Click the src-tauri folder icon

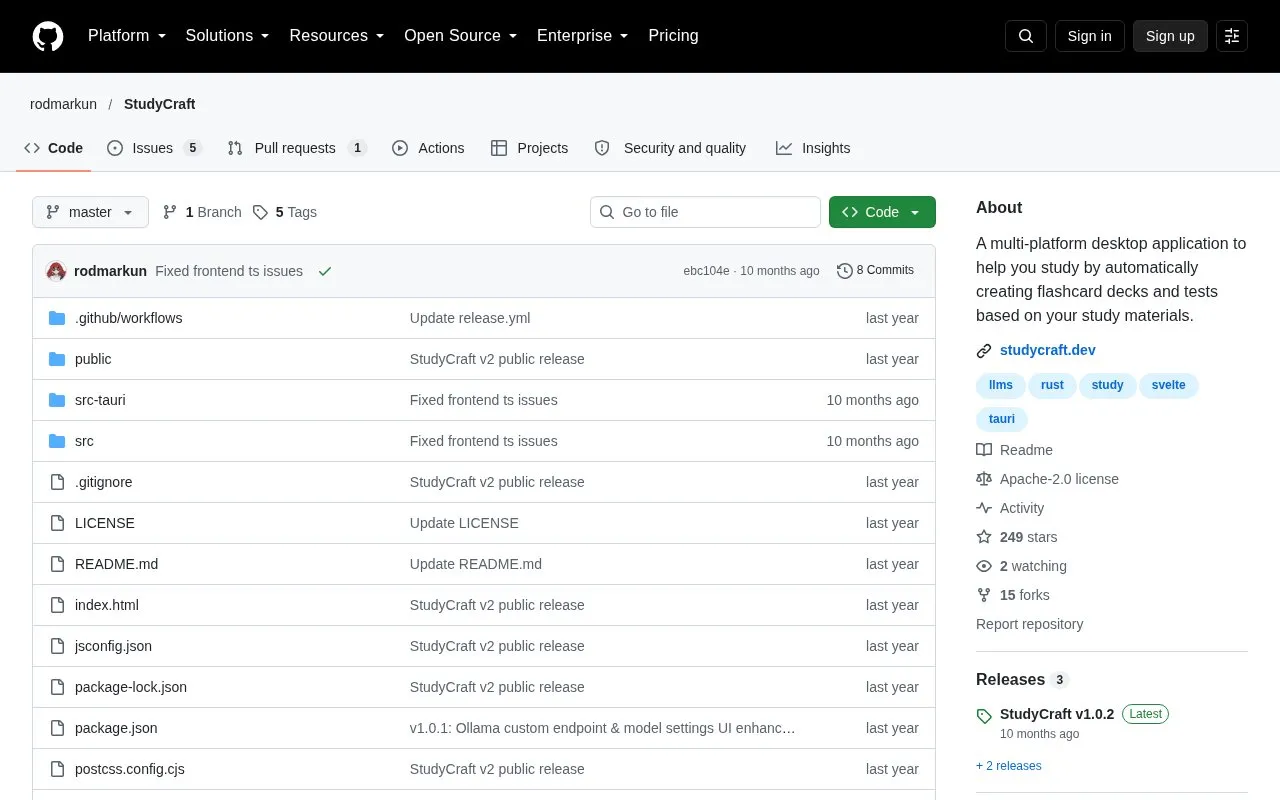[x=57, y=400]
